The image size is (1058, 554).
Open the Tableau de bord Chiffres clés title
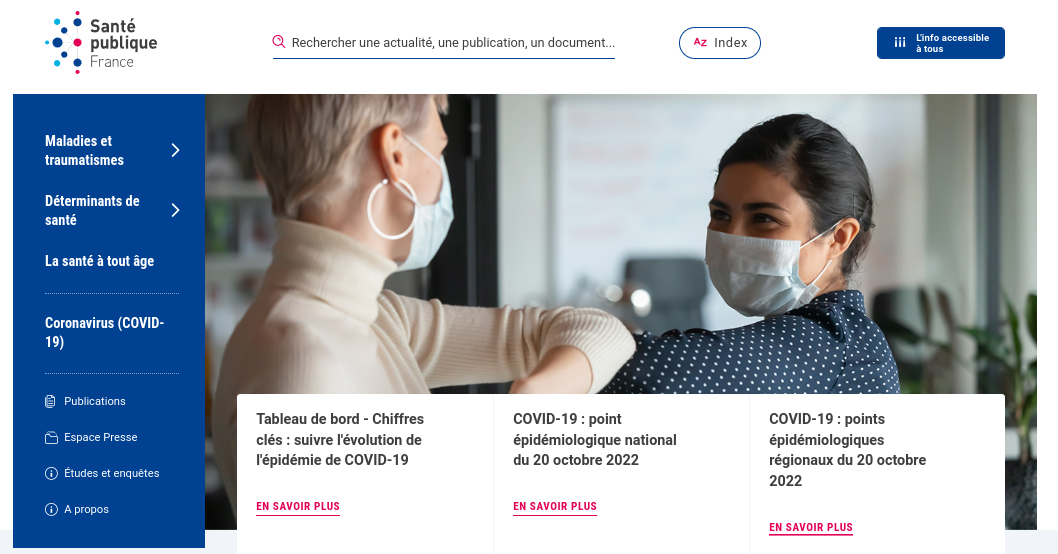(x=340, y=439)
